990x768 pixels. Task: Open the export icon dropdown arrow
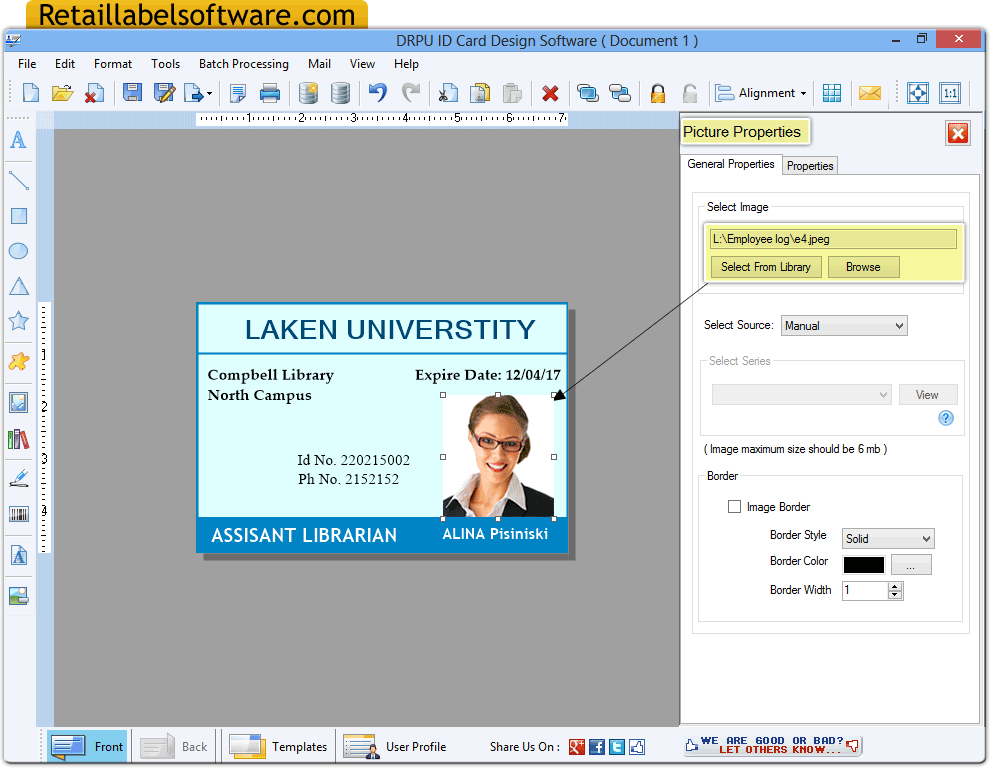(209, 94)
